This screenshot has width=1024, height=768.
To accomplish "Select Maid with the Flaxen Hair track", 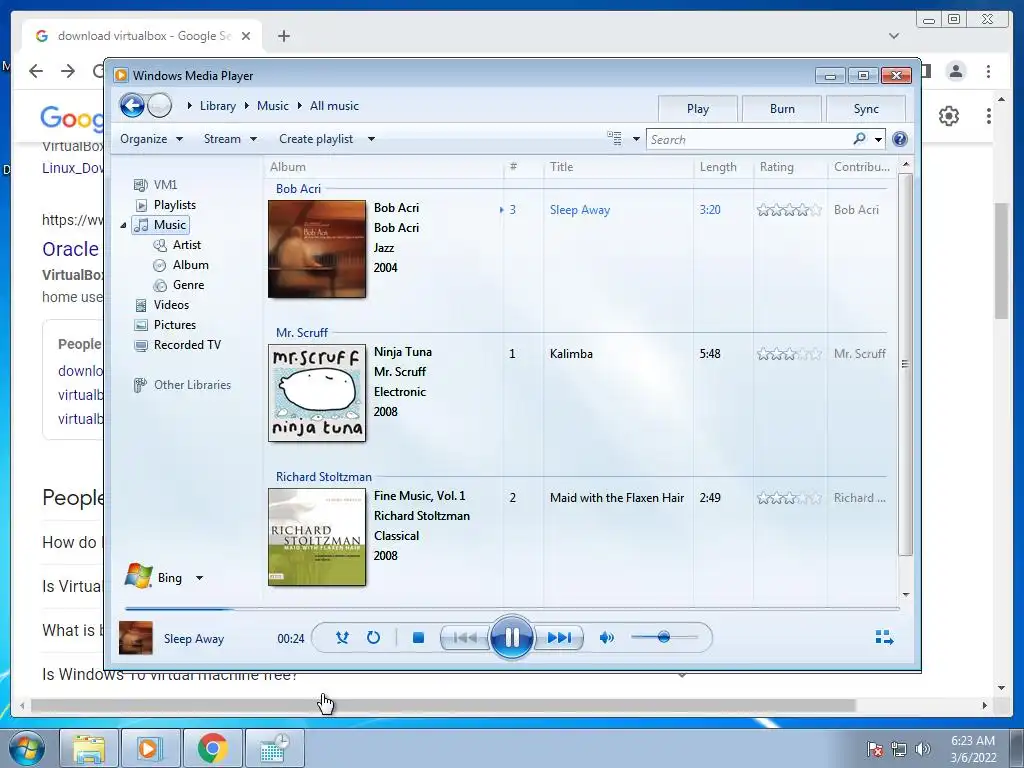I will click(617, 498).
